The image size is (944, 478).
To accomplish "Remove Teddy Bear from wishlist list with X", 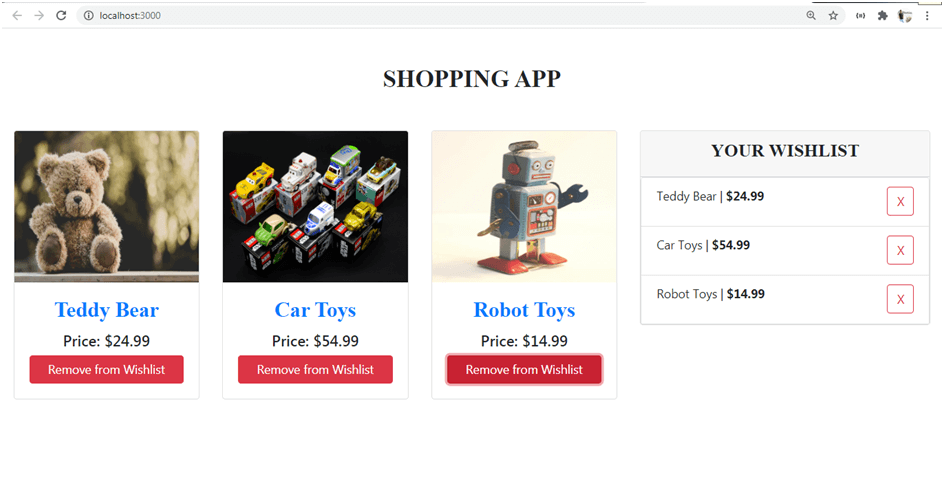I will pyautogui.click(x=900, y=201).
